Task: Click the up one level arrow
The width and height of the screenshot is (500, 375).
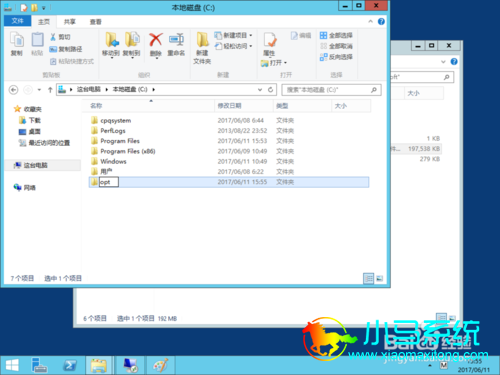Action: [x=50, y=90]
